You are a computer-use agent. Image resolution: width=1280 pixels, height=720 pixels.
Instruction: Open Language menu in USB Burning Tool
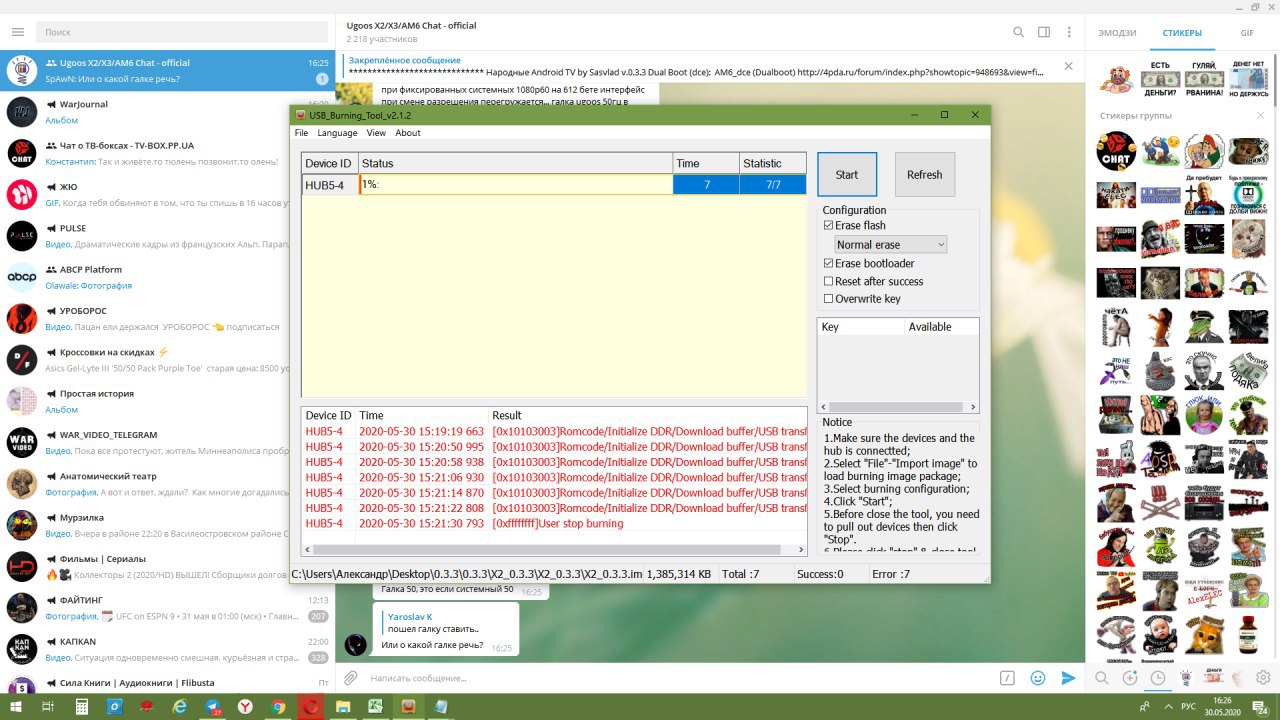tap(337, 133)
